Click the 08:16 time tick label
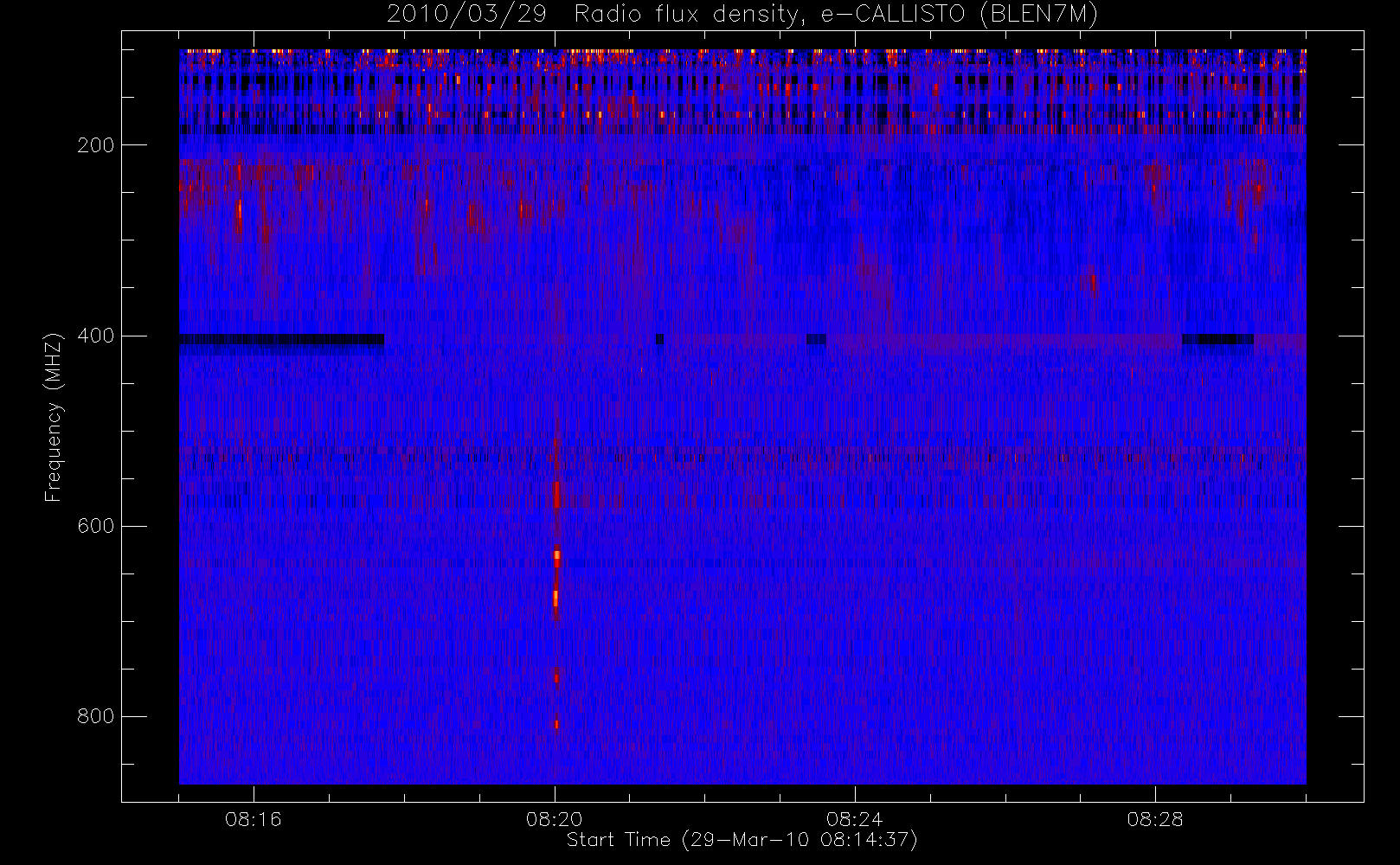 254,819
